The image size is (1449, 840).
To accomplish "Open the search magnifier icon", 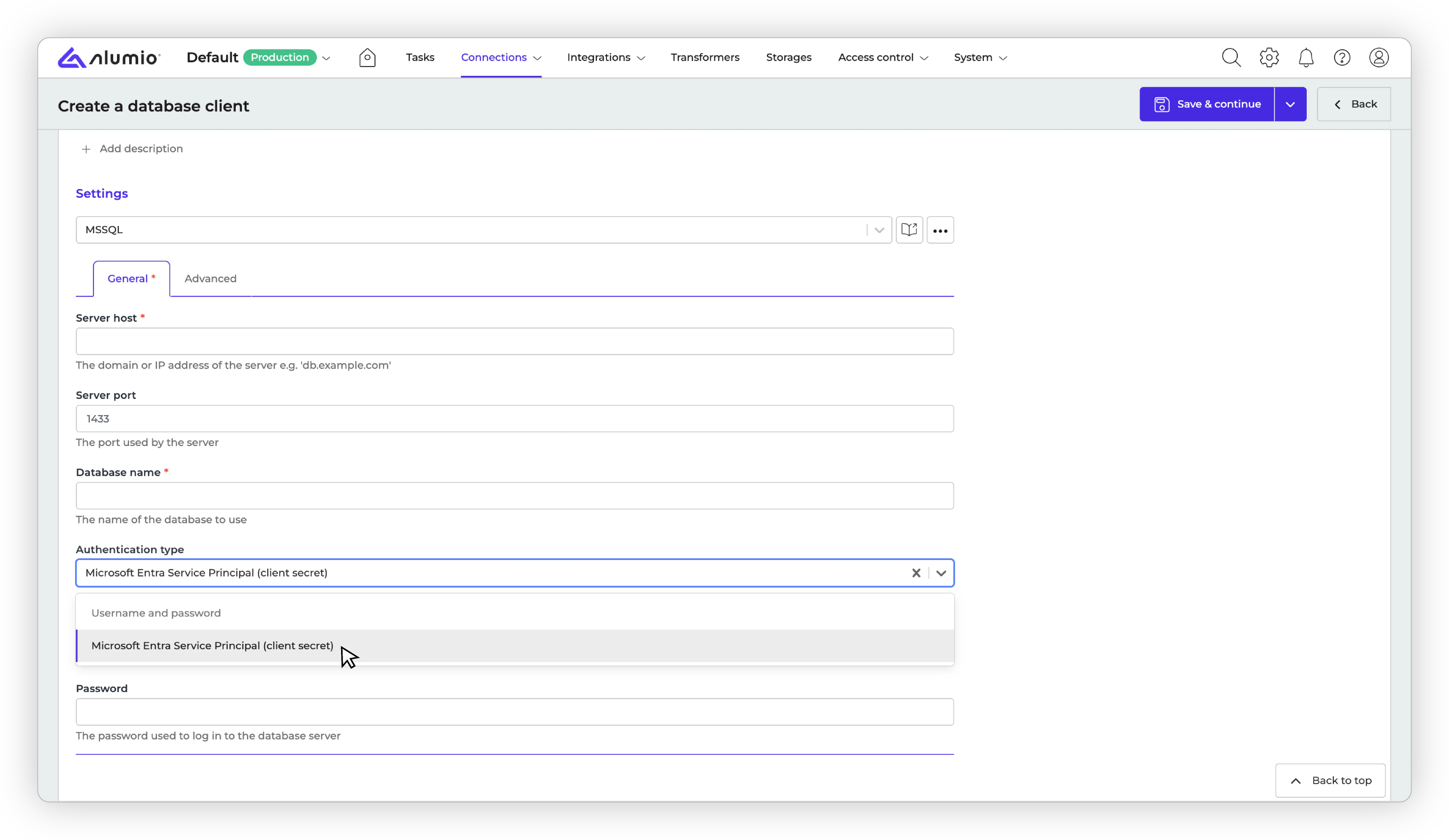I will pyautogui.click(x=1231, y=57).
